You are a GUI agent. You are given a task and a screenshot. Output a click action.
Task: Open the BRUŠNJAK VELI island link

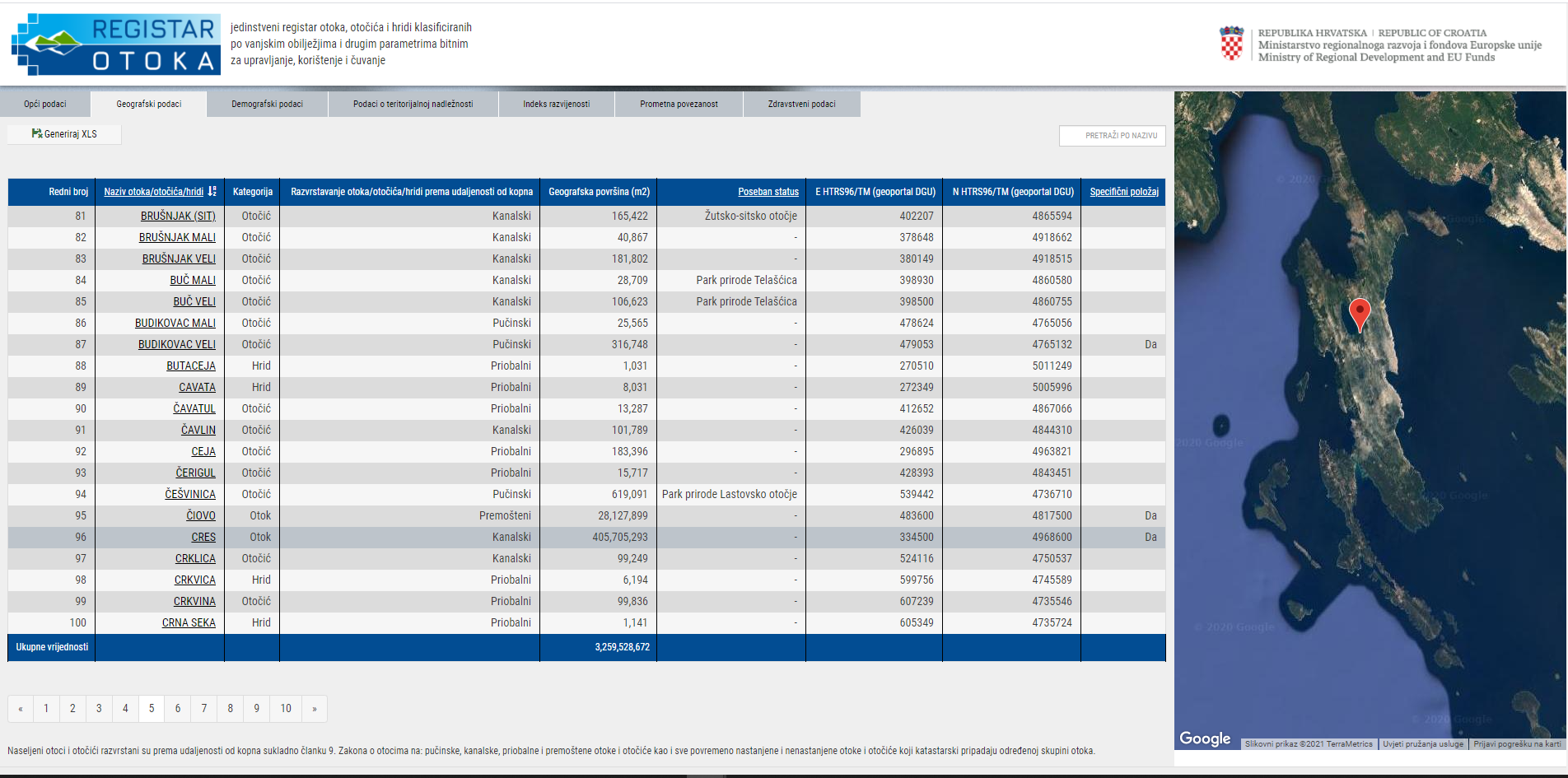pyautogui.click(x=179, y=259)
